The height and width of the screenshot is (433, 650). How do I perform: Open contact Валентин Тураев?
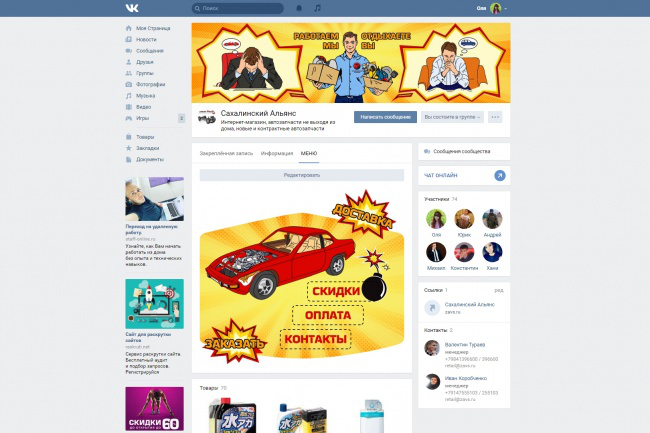(x=465, y=345)
